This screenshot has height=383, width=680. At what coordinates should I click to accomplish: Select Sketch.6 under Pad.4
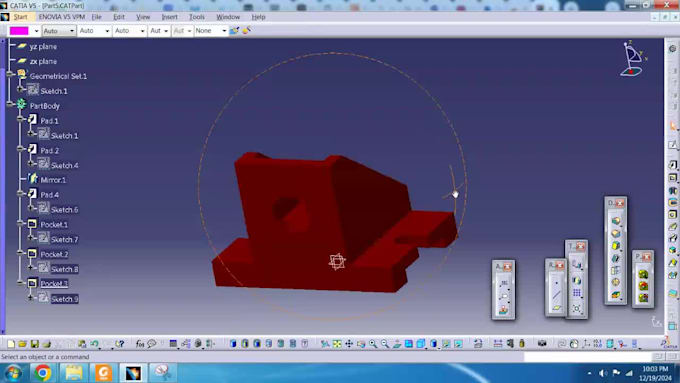[64, 210]
